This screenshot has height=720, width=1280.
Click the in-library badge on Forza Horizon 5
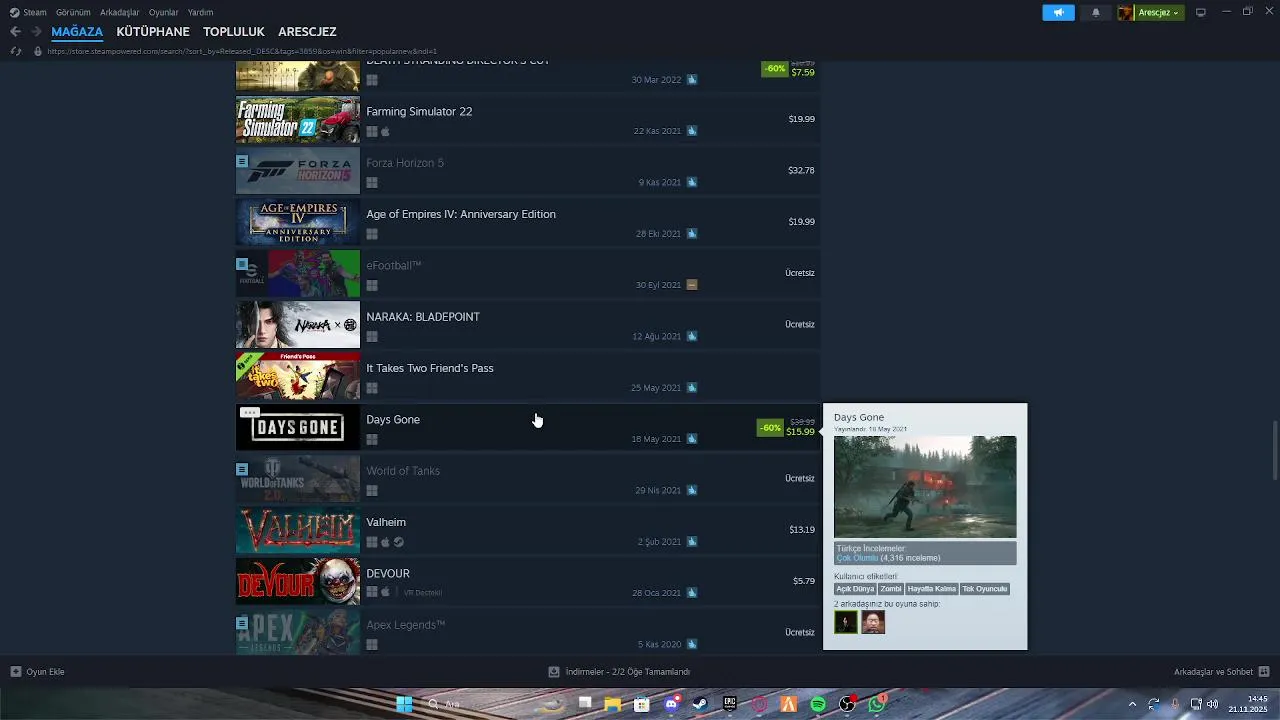(x=242, y=161)
